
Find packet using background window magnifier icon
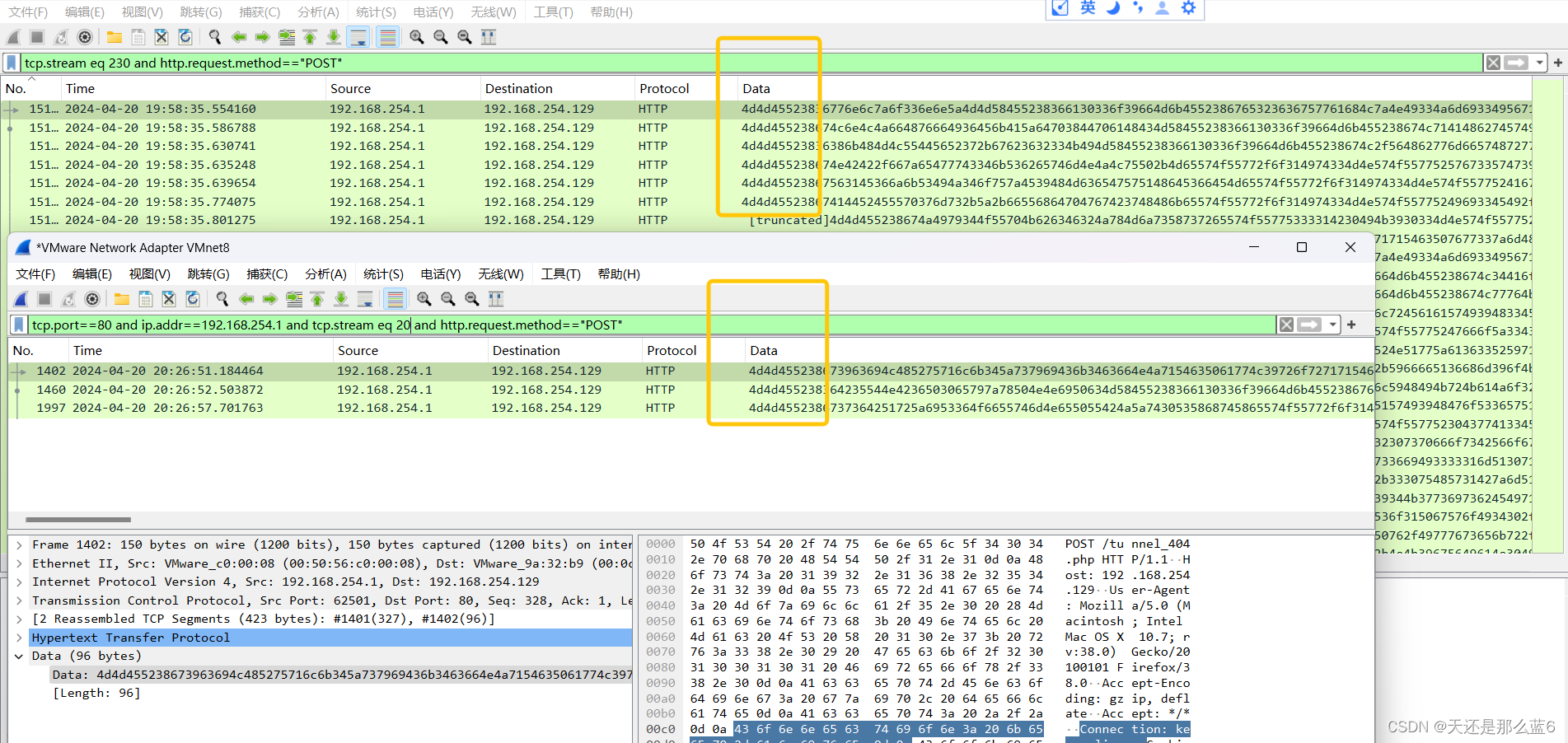click(215, 37)
